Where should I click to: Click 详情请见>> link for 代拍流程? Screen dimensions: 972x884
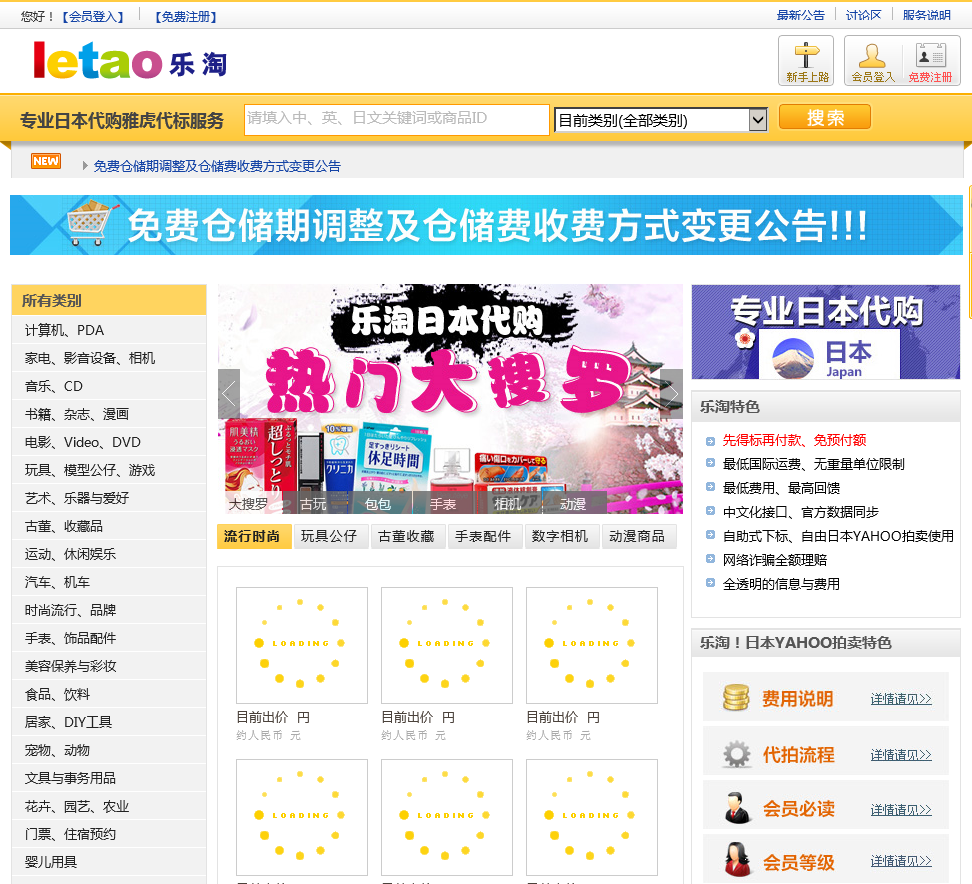point(901,754)
